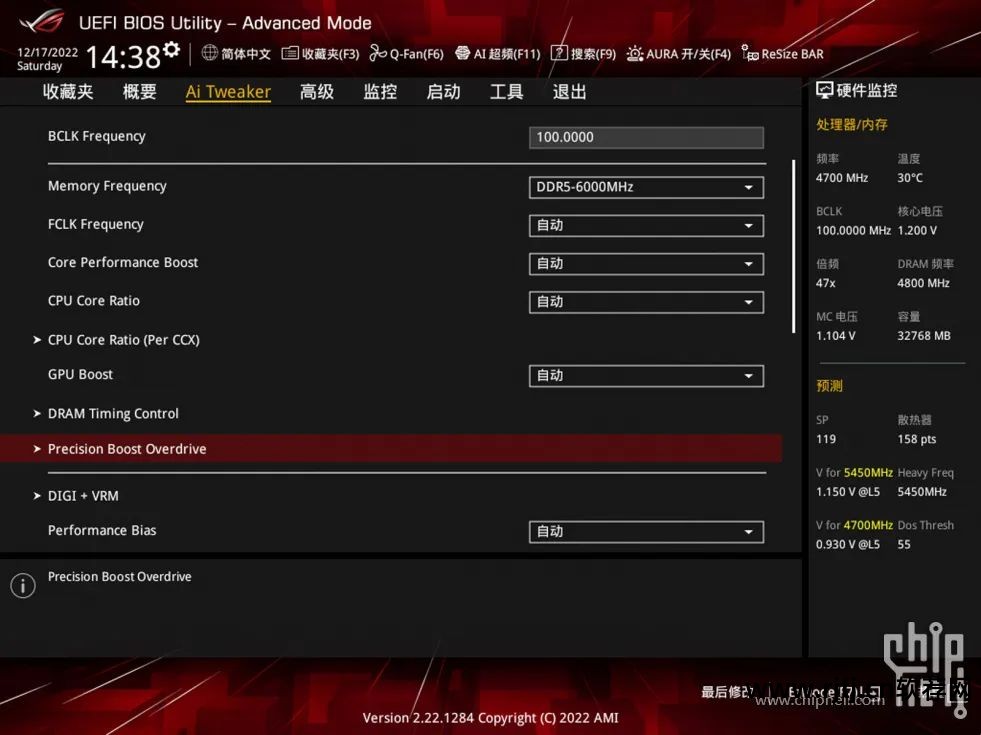Open the 高级 tab
981x735 pixels.
[x=317, y=92]
